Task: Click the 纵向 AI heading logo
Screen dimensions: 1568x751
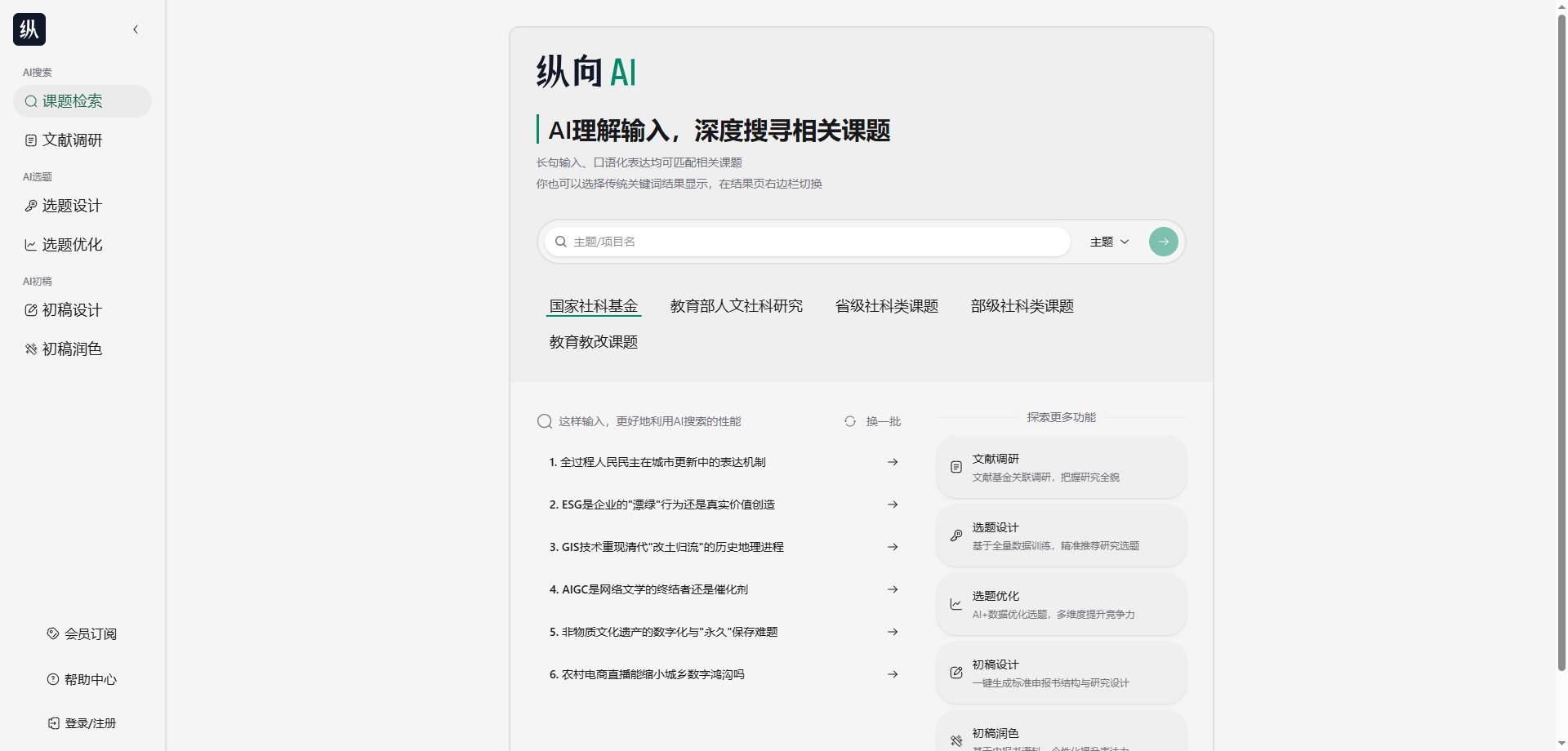Action: coord(586,72)
